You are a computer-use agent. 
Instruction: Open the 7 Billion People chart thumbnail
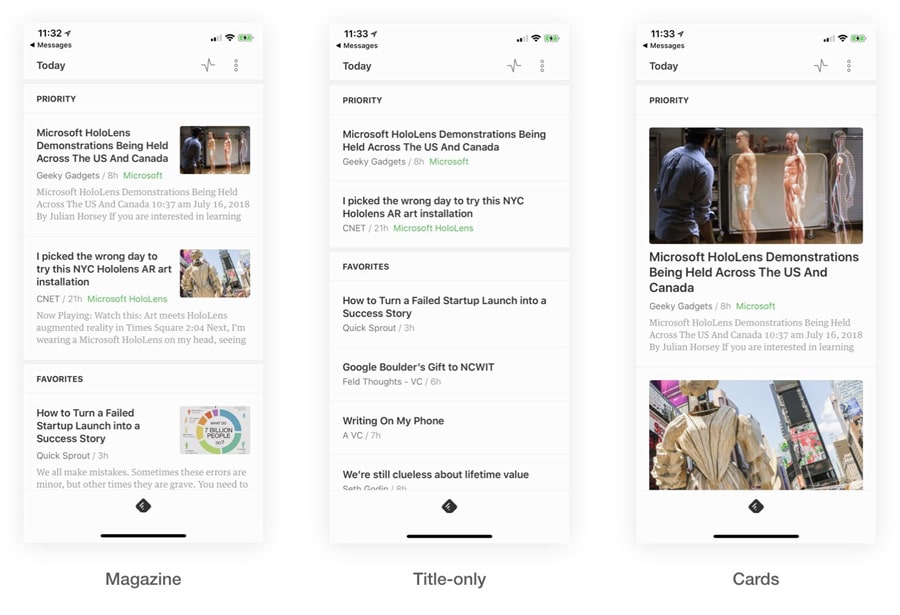point(215,430)
